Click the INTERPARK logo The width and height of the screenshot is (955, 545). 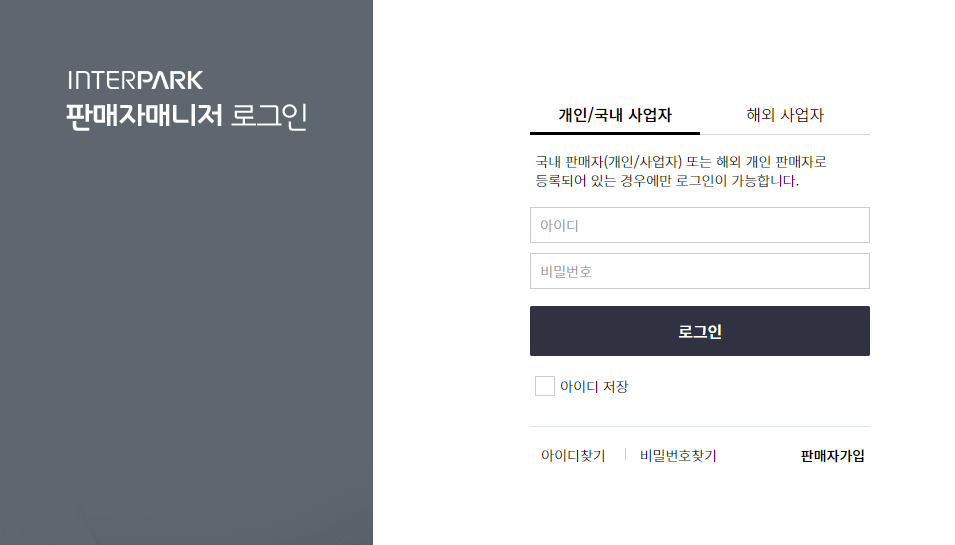[135, 80]
